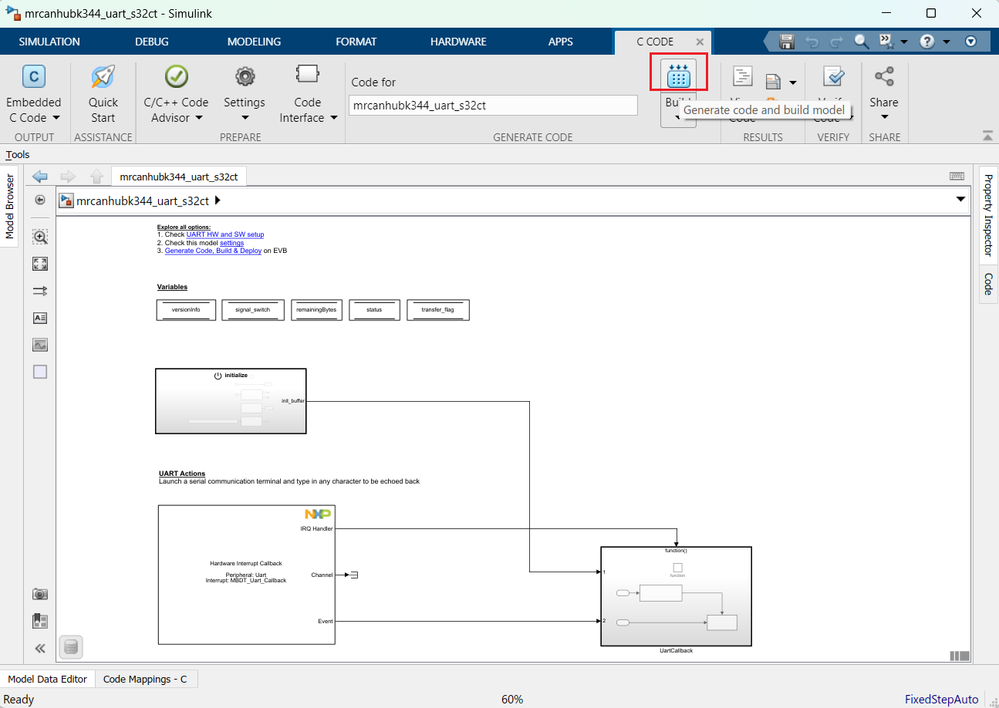This screenshot has height=708, width=999.
Task: Click Generate Code, Build & Deploy link
Action: [213, 250]
